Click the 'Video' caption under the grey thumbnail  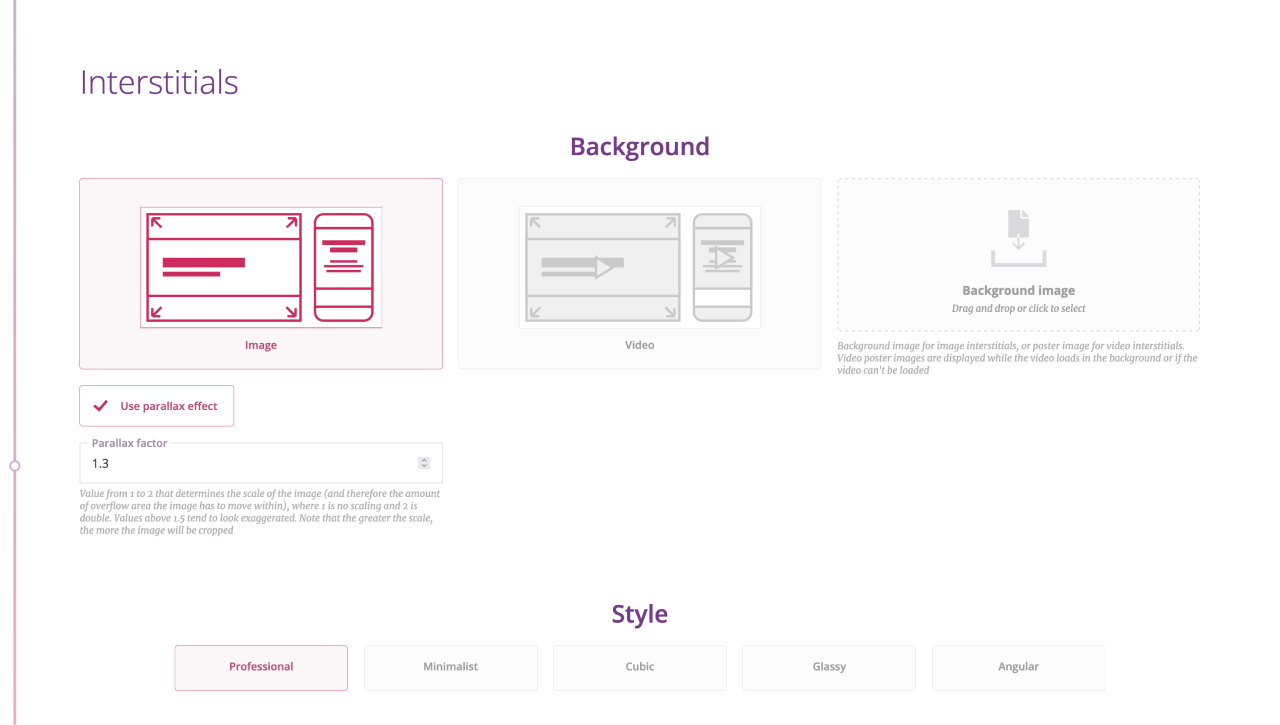click(x=640, y=345)
